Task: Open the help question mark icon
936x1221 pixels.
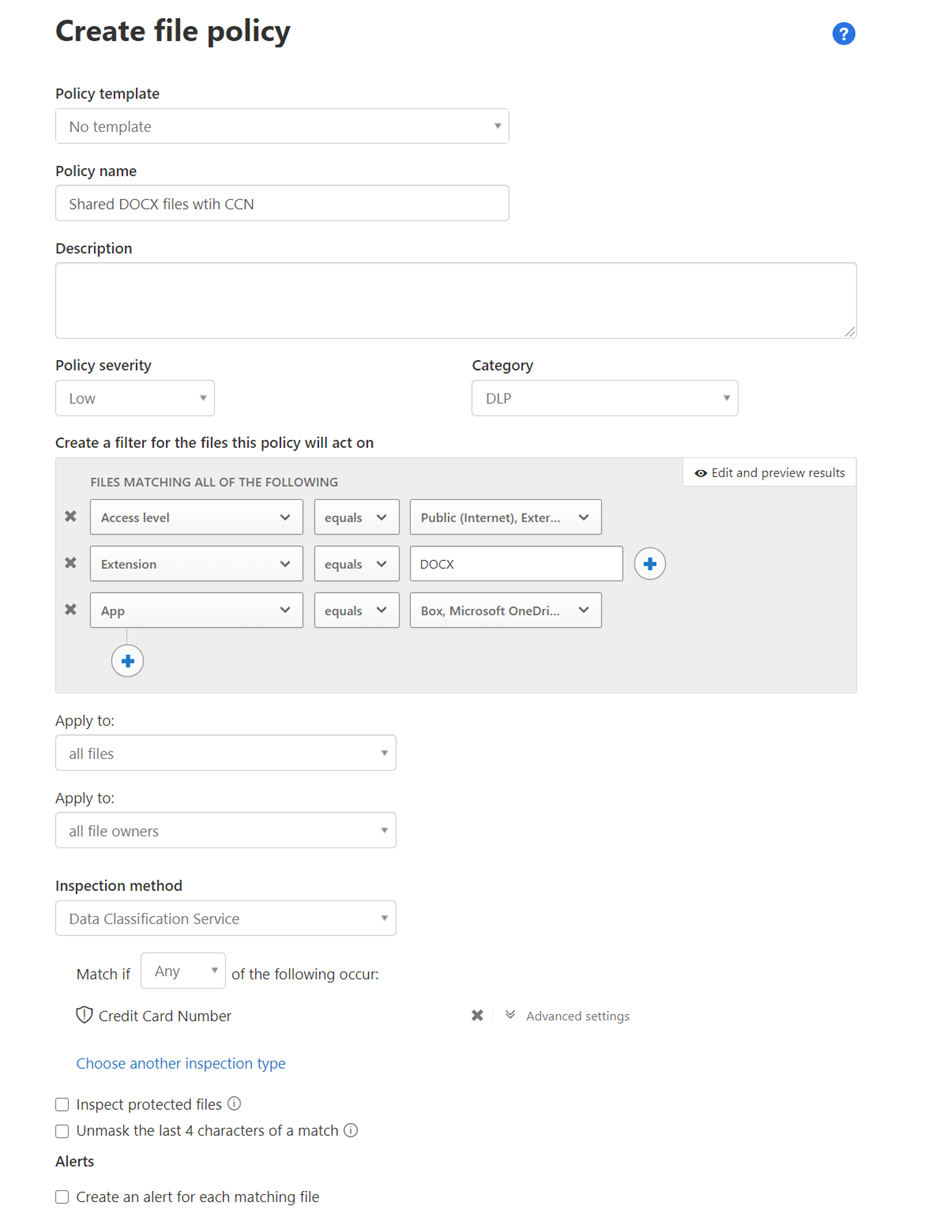Action: (843, 33)
